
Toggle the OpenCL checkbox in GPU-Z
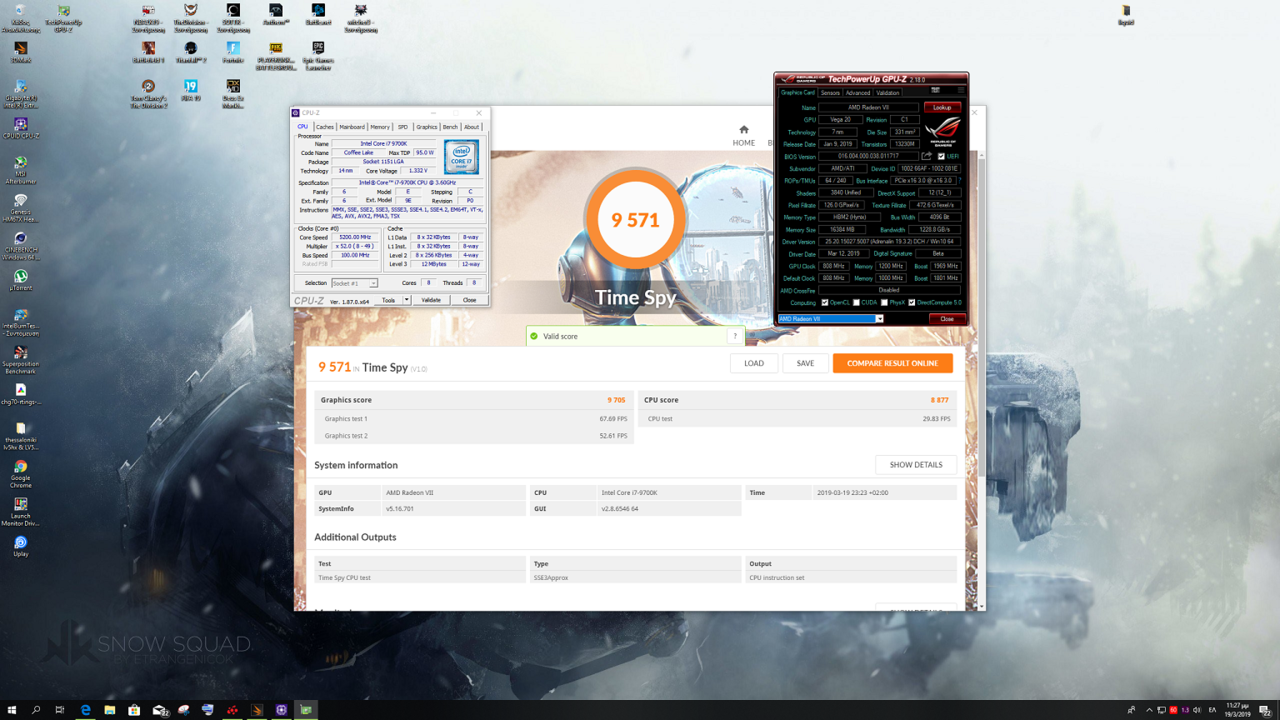click(824, 302)
